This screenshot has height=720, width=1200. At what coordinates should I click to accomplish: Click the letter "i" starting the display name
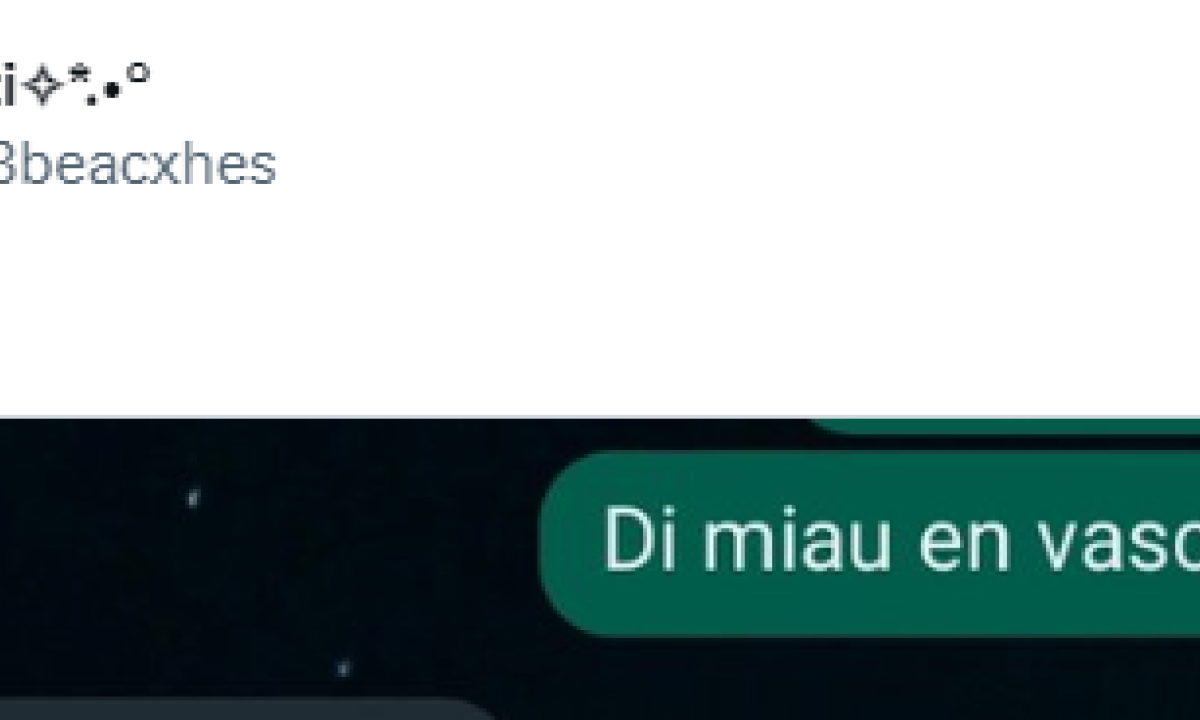(7, 88)
